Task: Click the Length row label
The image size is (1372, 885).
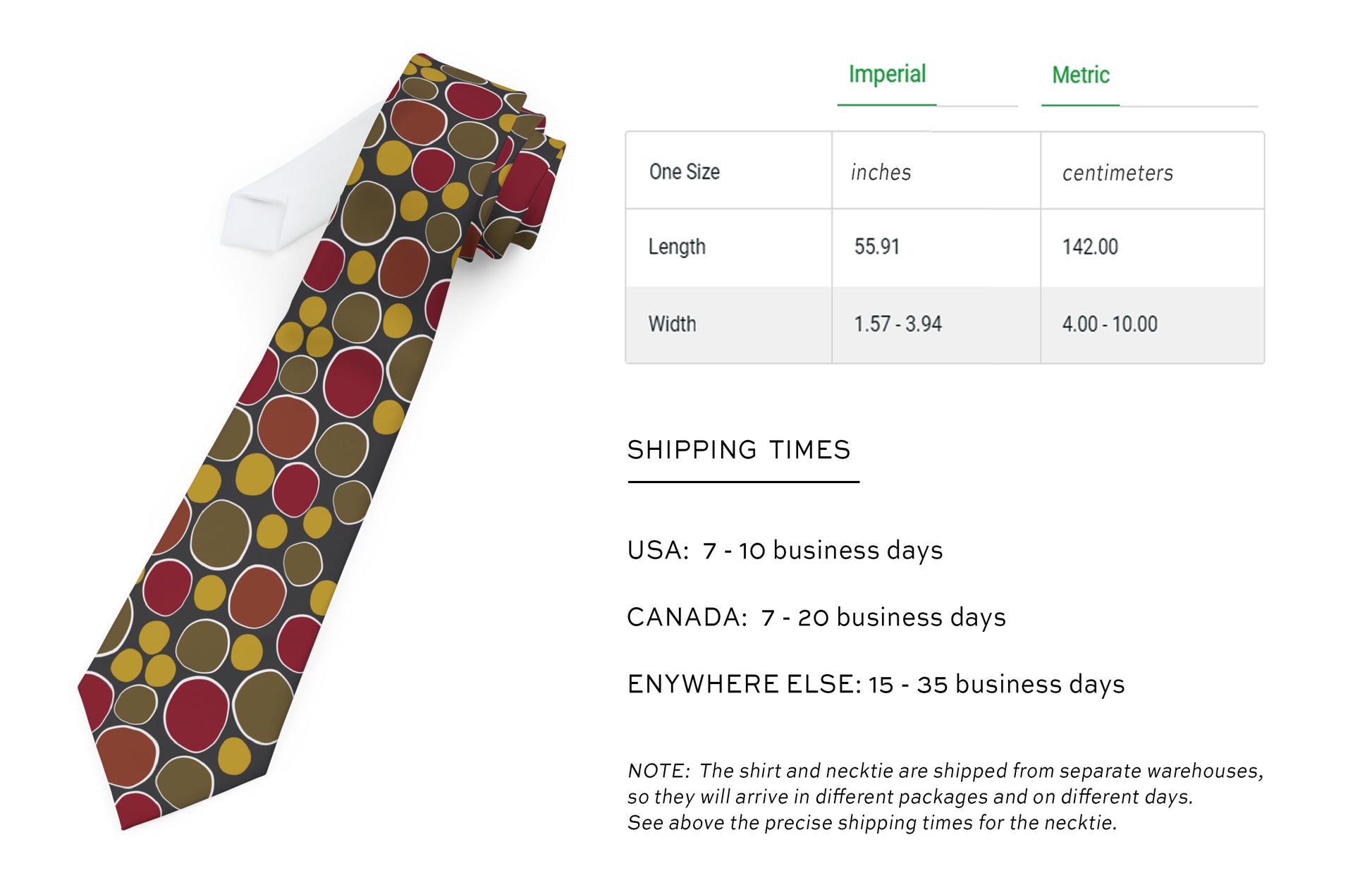Action: (x=677, y=247)
